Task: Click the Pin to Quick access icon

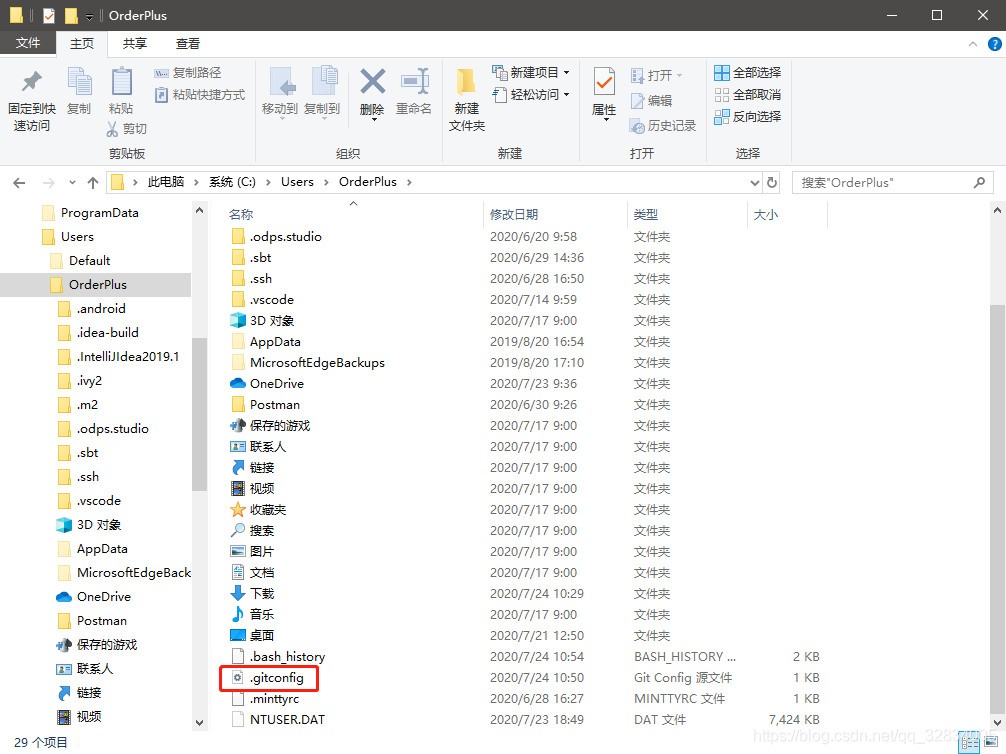Action: point(31,81)
